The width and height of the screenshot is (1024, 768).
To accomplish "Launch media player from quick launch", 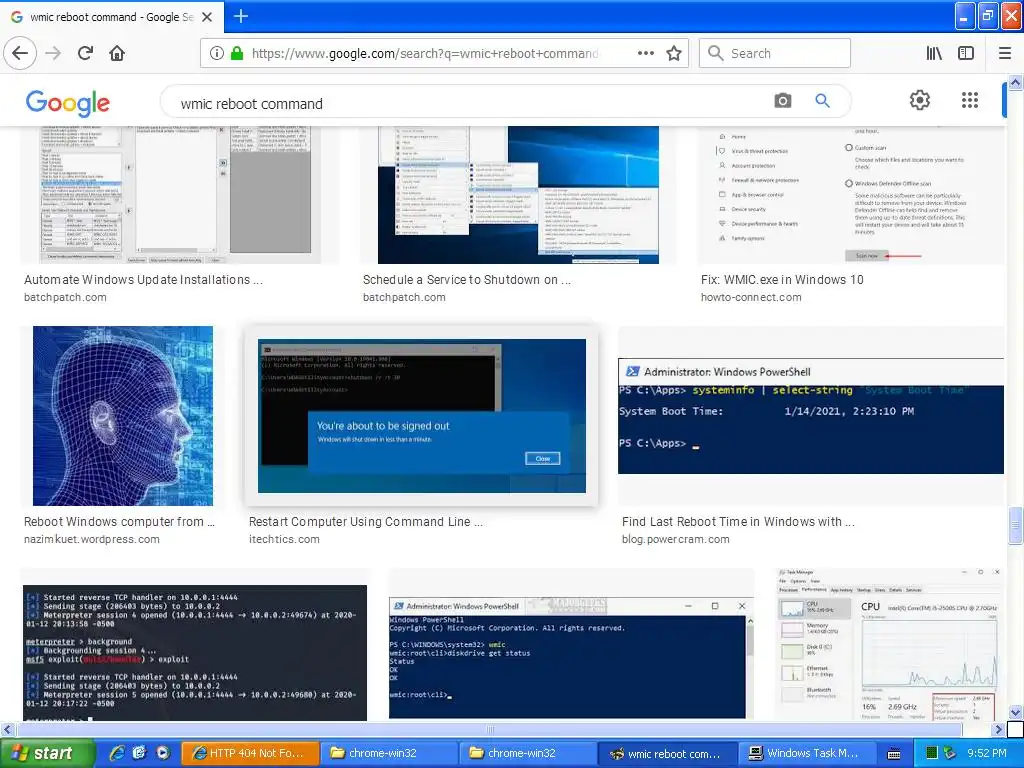I will coord(162,753).
